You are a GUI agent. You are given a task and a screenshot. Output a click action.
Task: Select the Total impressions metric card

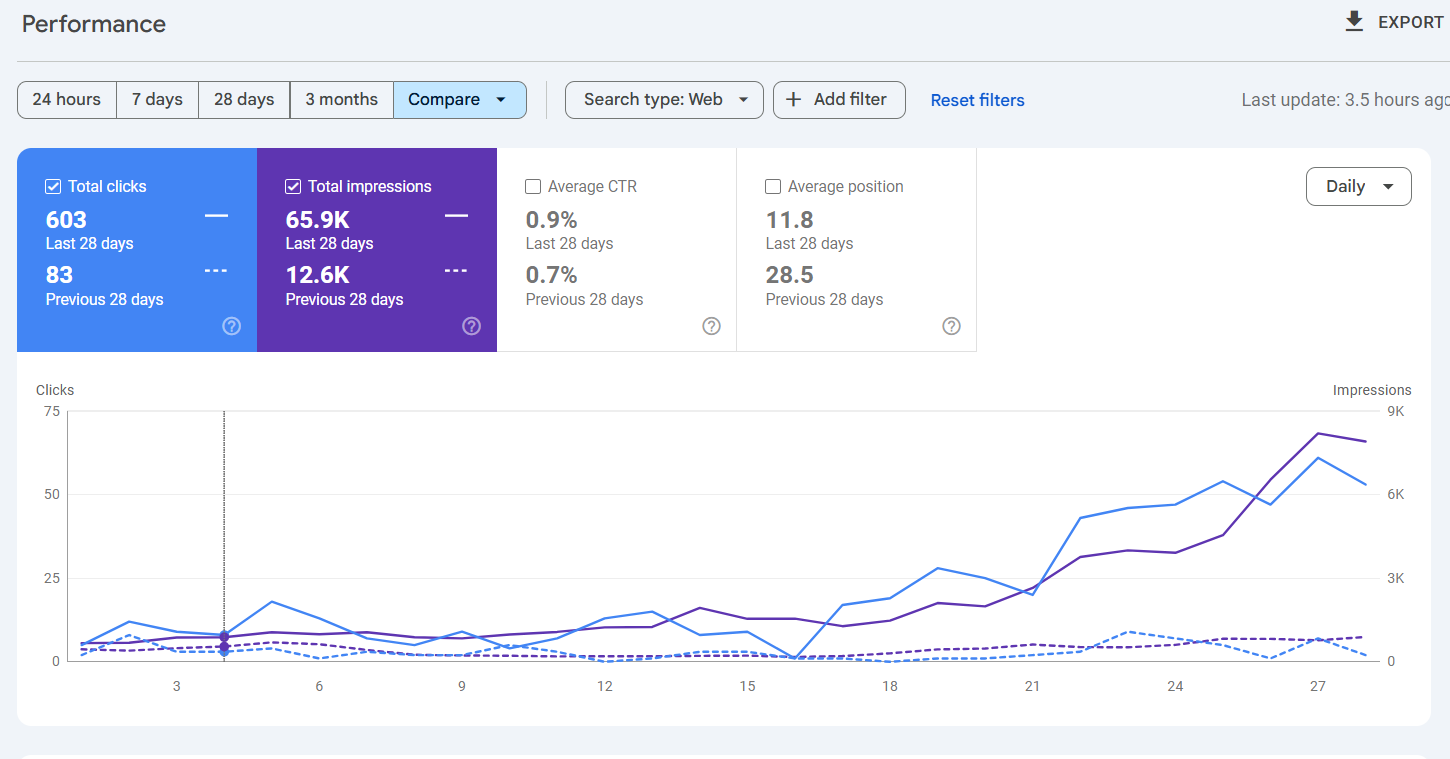click(377, 250)
